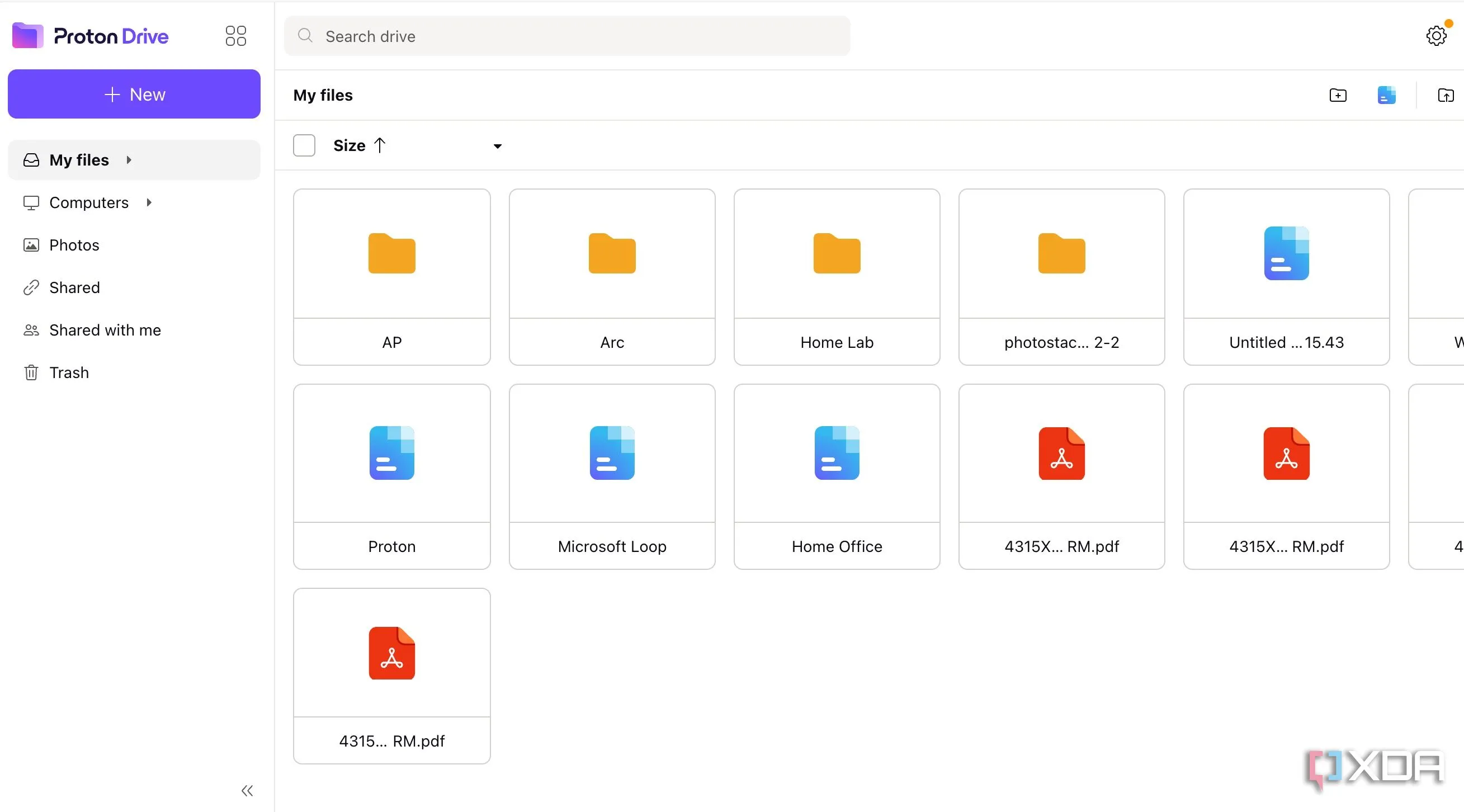Open the PDF named 4315... RM.pdf in the last row

click(x=391, y=676)
